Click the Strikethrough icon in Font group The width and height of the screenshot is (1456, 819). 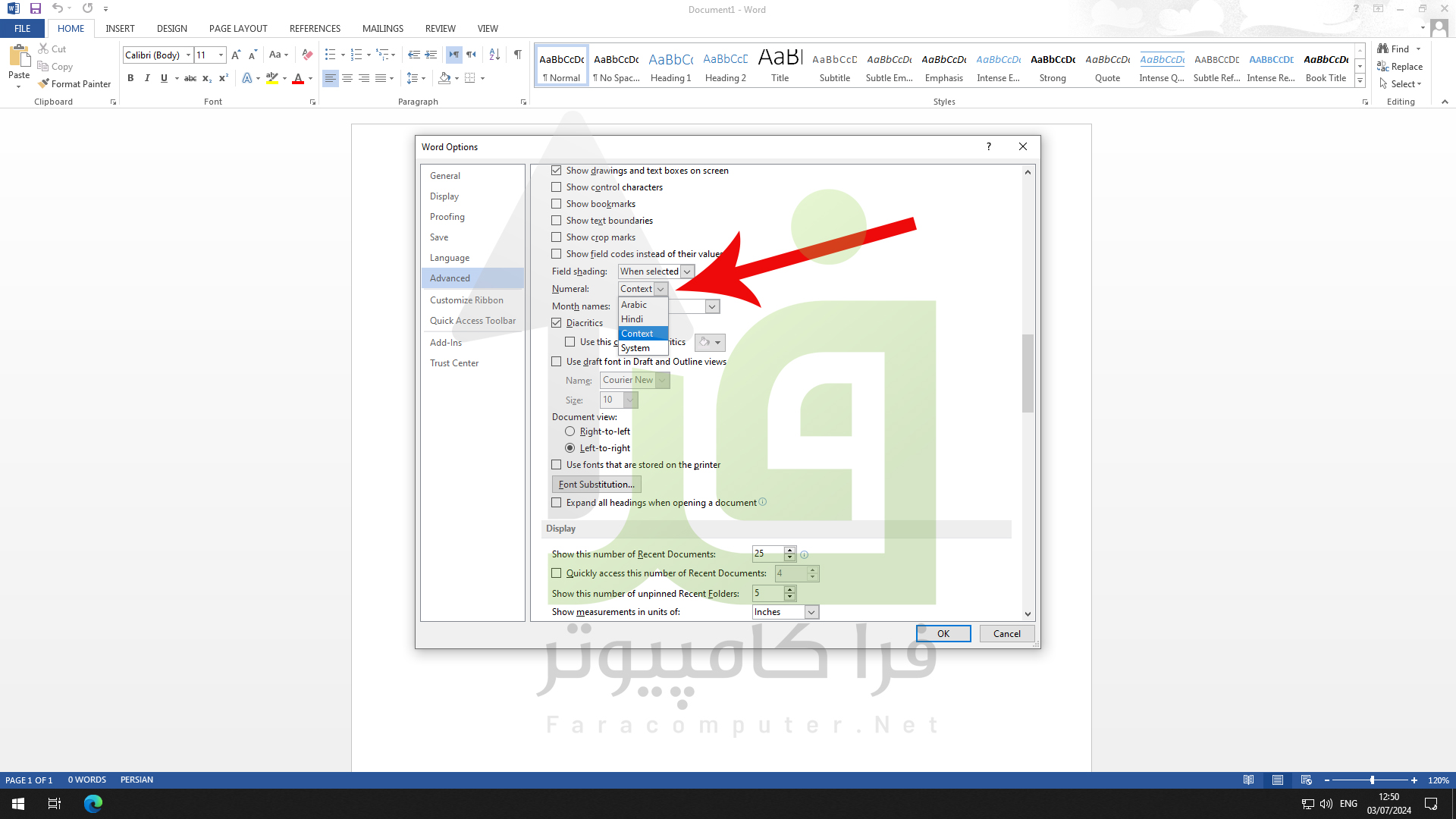click(x=190, y=78)
